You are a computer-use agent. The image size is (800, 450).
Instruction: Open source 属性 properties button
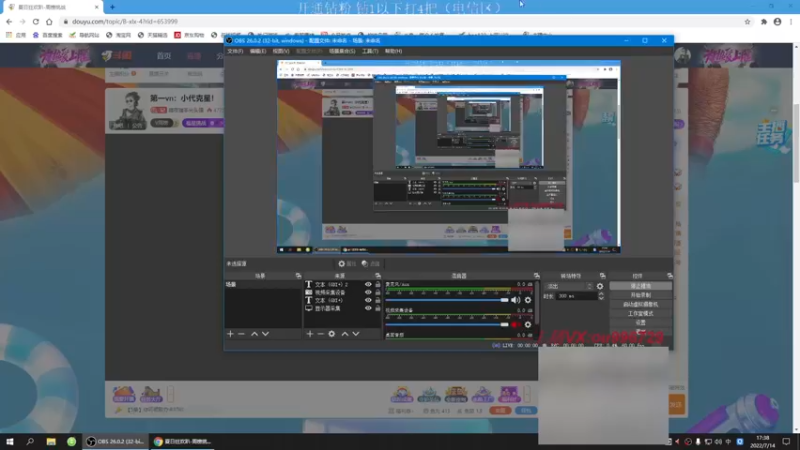[x=347, y=264]
